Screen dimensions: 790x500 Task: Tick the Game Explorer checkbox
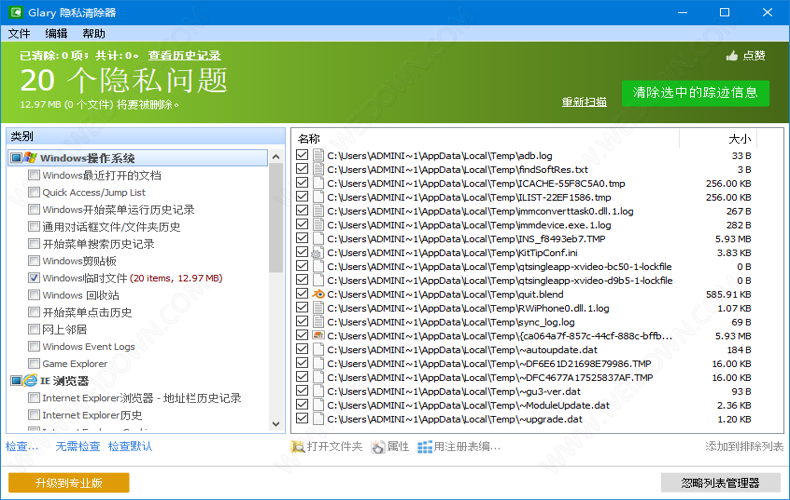tap(34, 363)
